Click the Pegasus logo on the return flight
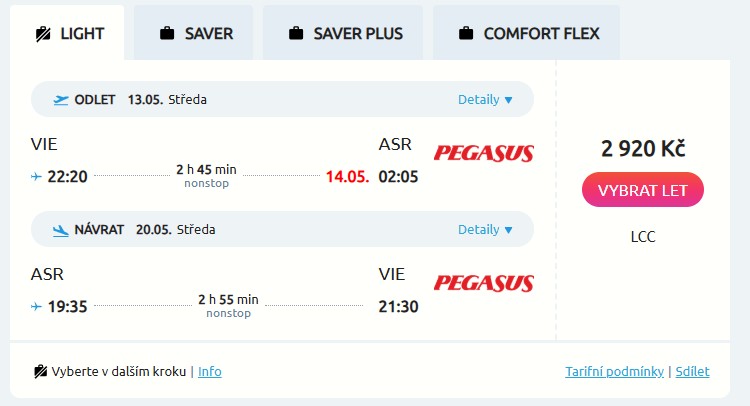 [483, 283]
